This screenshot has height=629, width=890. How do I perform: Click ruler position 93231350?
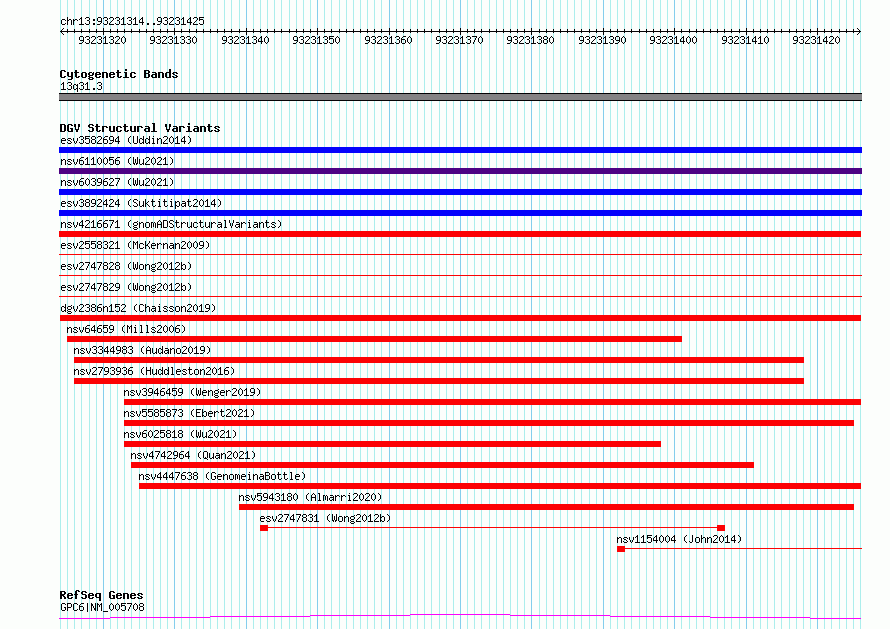[x=316, y=40]
